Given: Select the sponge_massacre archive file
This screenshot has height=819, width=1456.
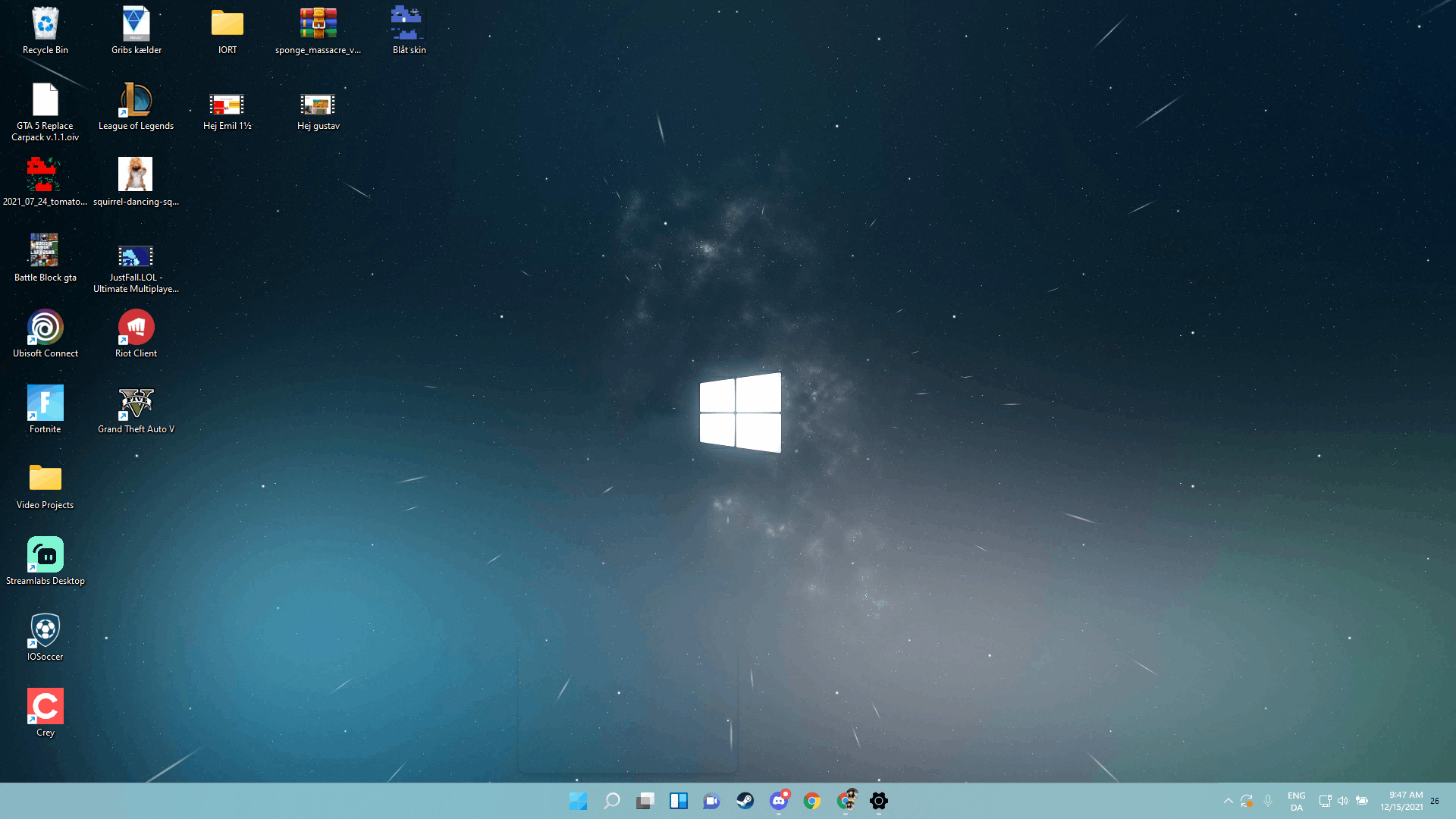Looking at the screenshot, I should 318,30.
